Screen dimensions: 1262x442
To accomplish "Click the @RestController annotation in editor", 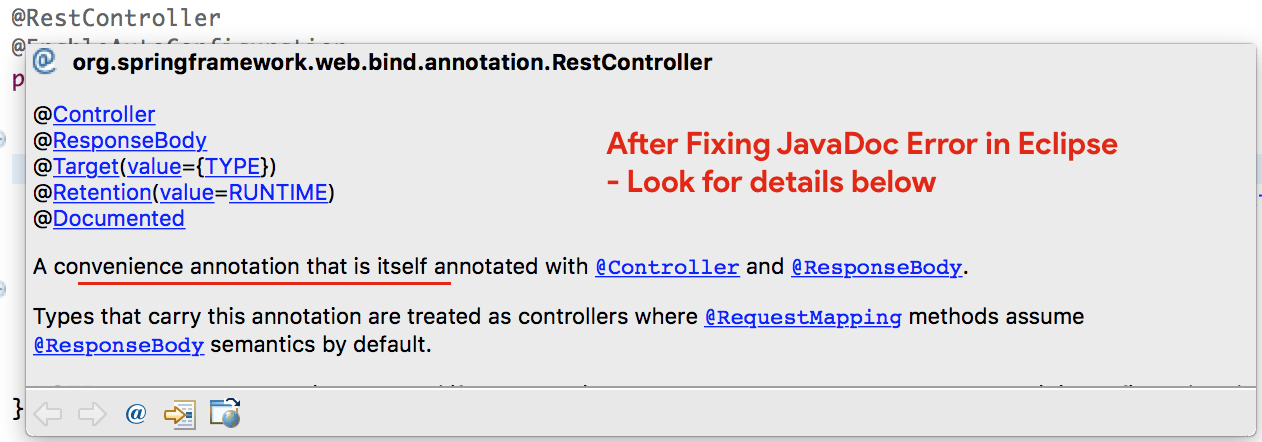I will pos(116,17).
